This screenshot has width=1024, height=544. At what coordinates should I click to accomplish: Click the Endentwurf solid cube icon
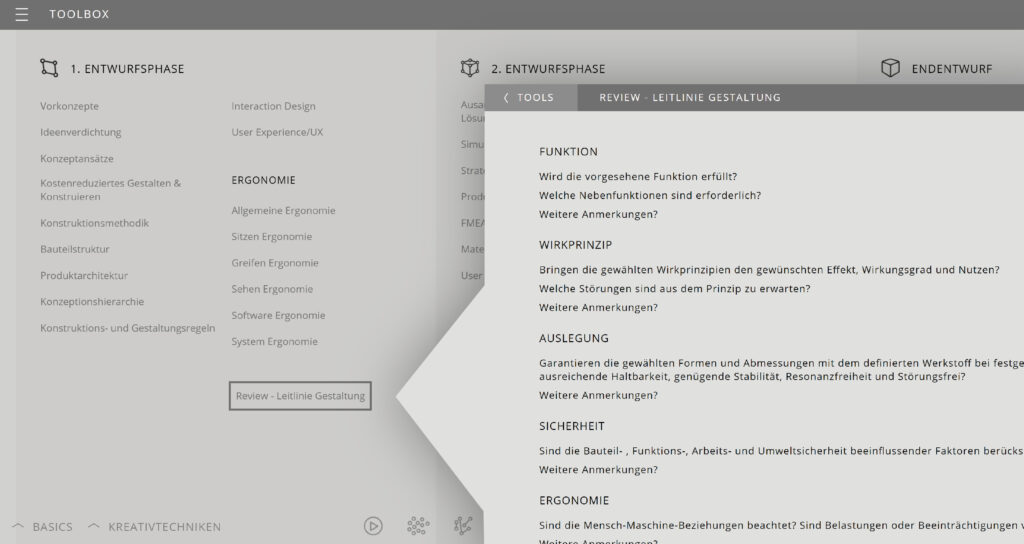click(x=890, y=68)
